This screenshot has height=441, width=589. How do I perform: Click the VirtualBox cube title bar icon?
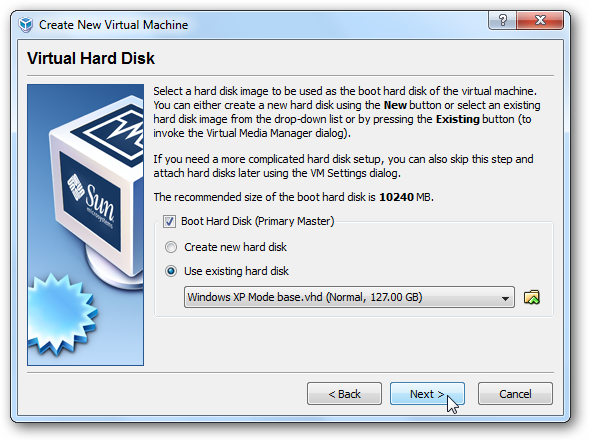tap(26, 25)
